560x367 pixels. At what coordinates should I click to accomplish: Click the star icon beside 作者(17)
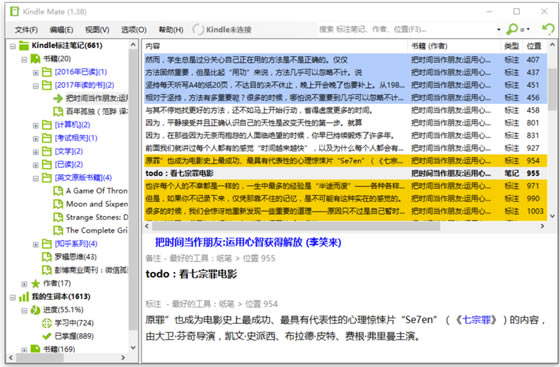[x=35, y=283]
